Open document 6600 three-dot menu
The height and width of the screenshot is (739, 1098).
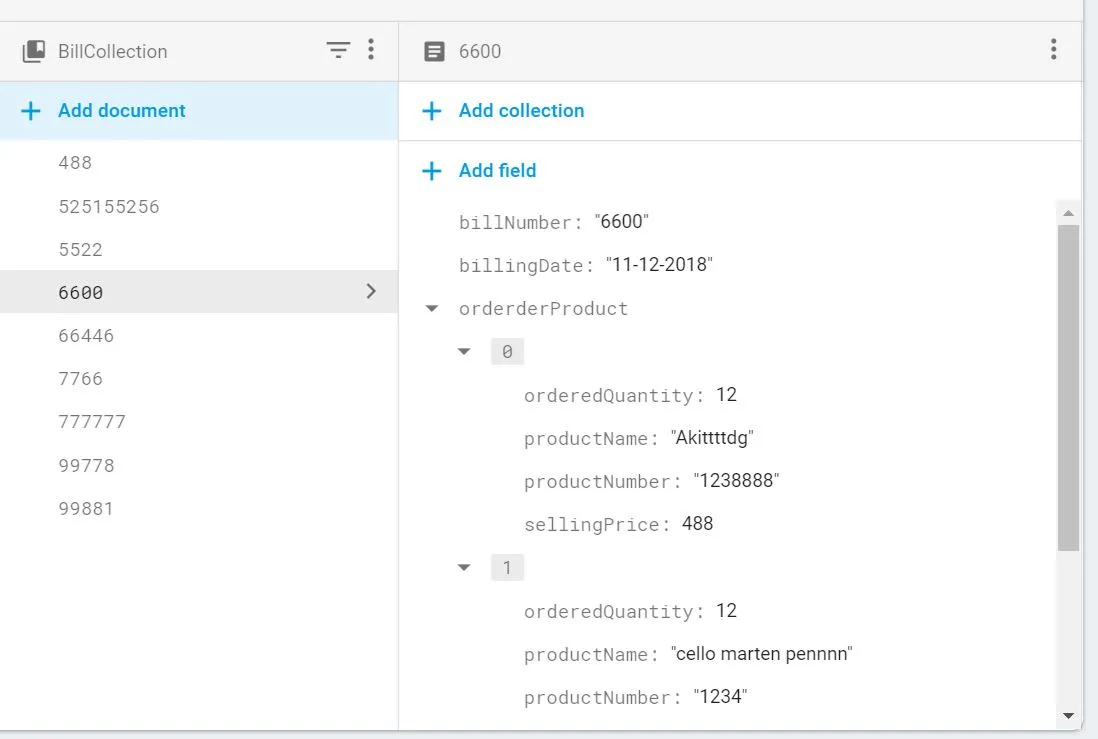(1053, 50)
